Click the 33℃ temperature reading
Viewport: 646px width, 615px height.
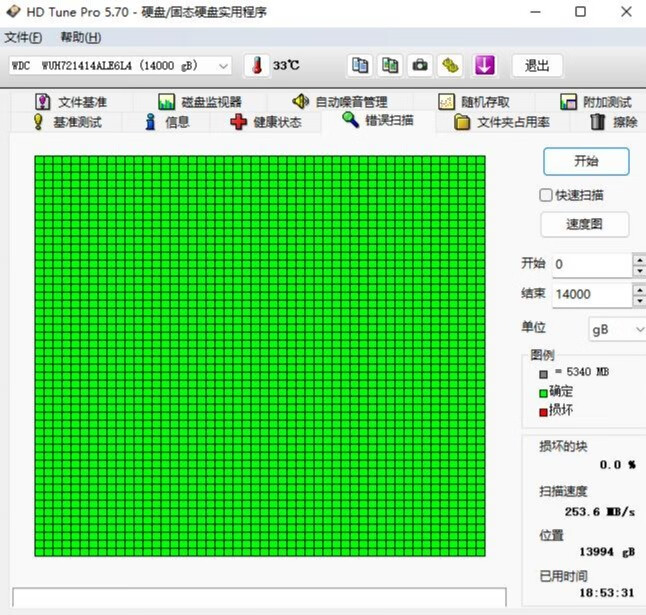(286, 65)
